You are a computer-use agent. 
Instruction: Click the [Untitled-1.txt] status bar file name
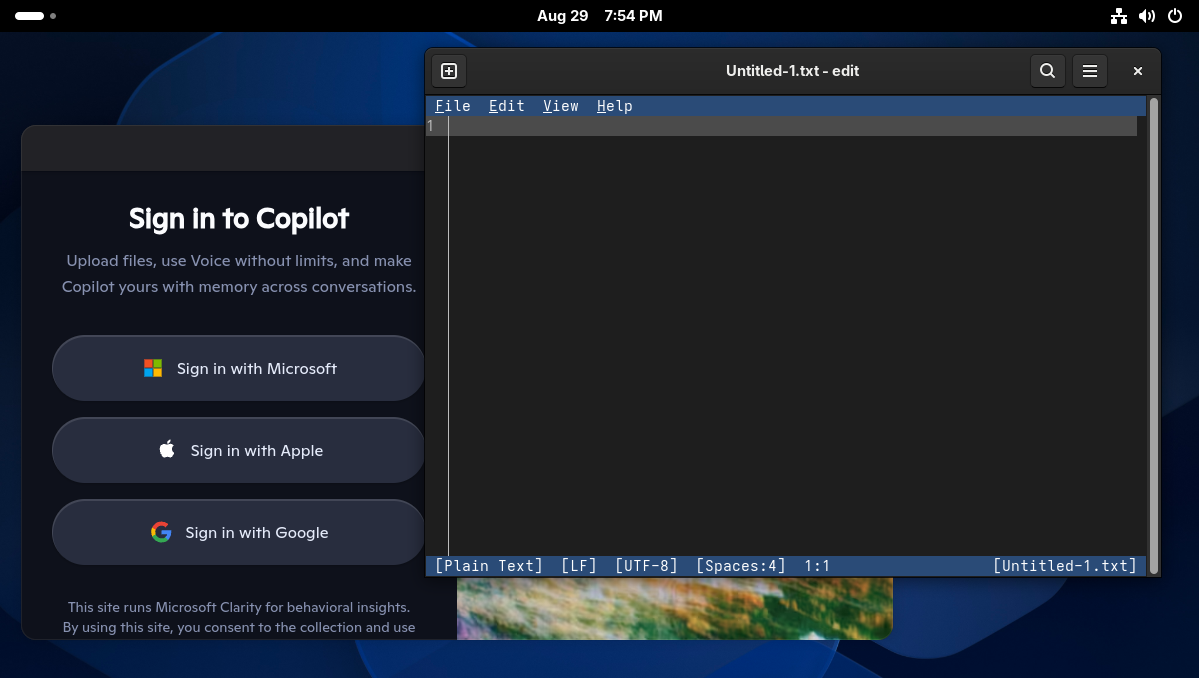pos(1064,566)
